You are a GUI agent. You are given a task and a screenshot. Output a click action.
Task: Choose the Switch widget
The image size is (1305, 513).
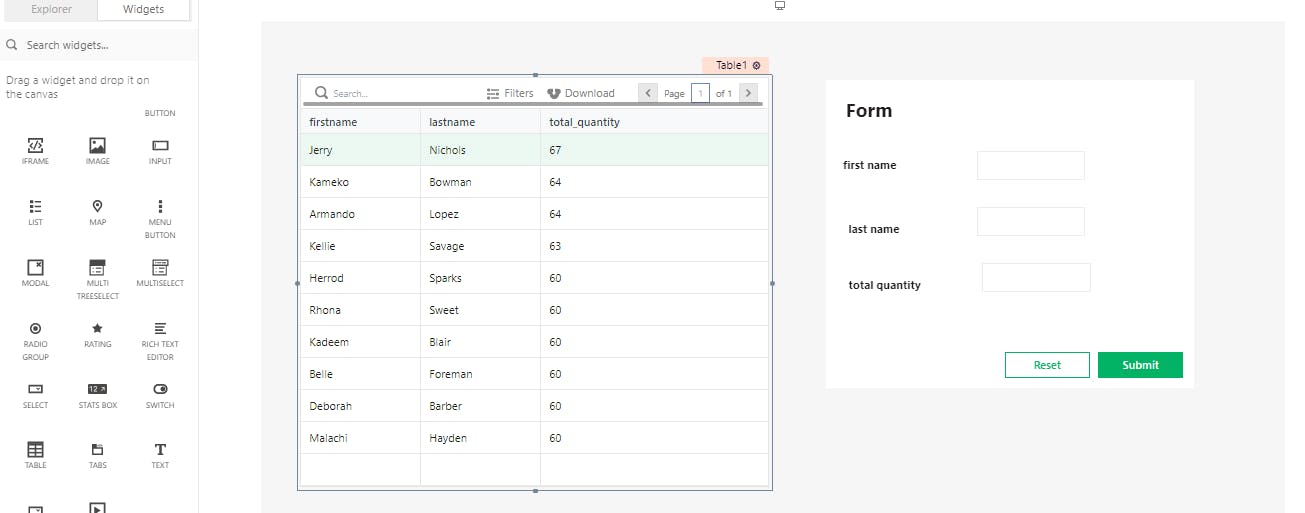pos(160,389)
